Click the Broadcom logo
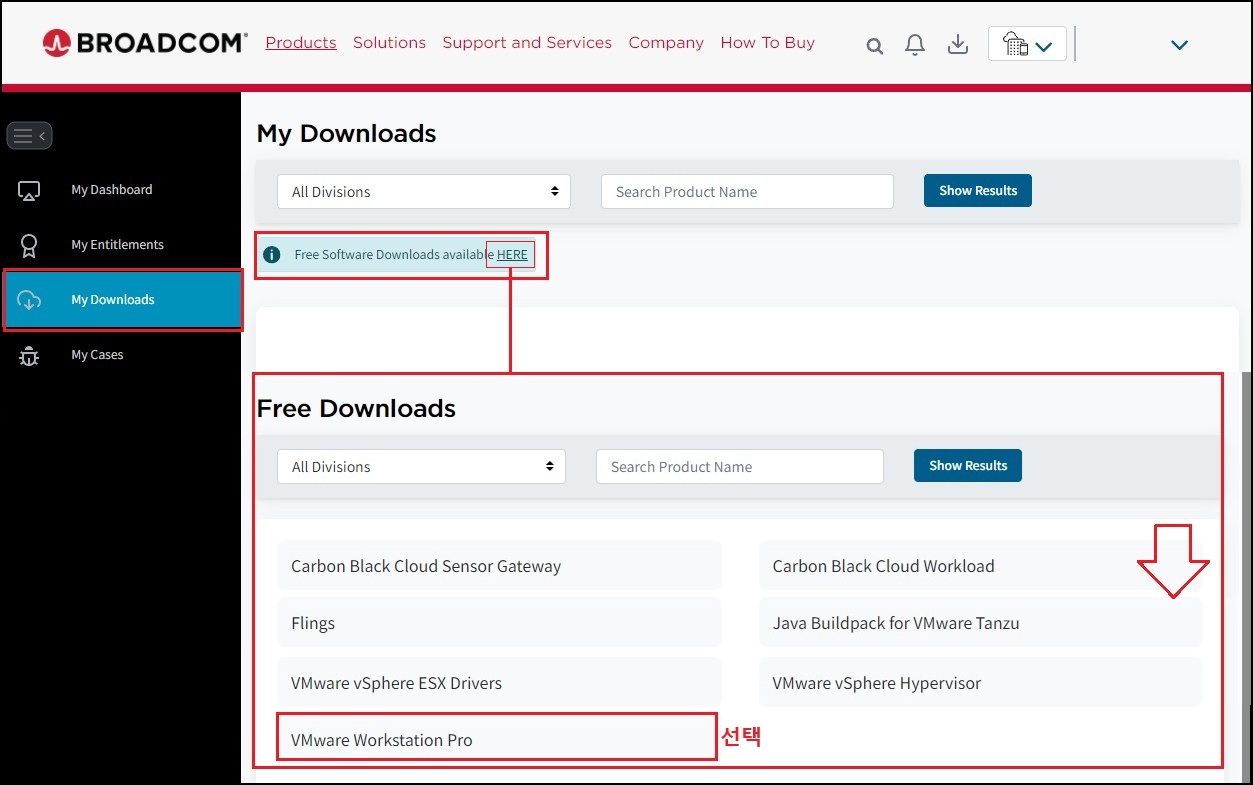 pos(145,42)
